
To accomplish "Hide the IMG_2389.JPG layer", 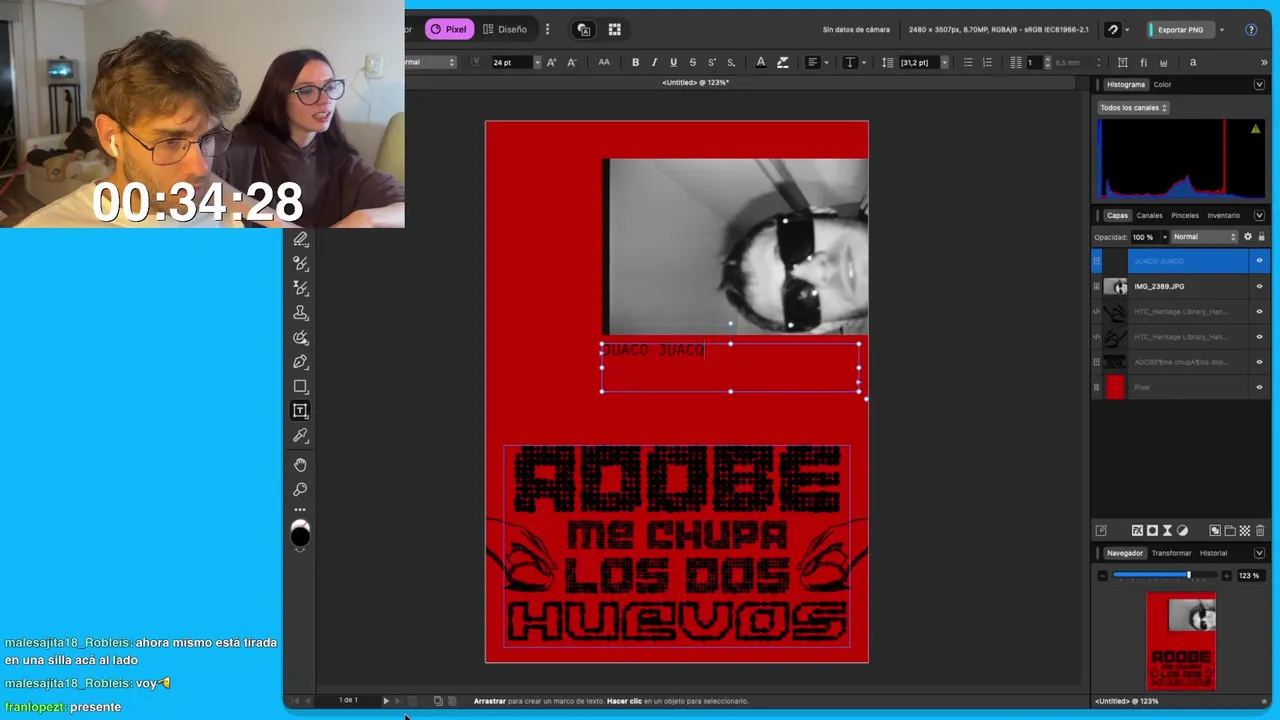I will tap(1259, 286).
